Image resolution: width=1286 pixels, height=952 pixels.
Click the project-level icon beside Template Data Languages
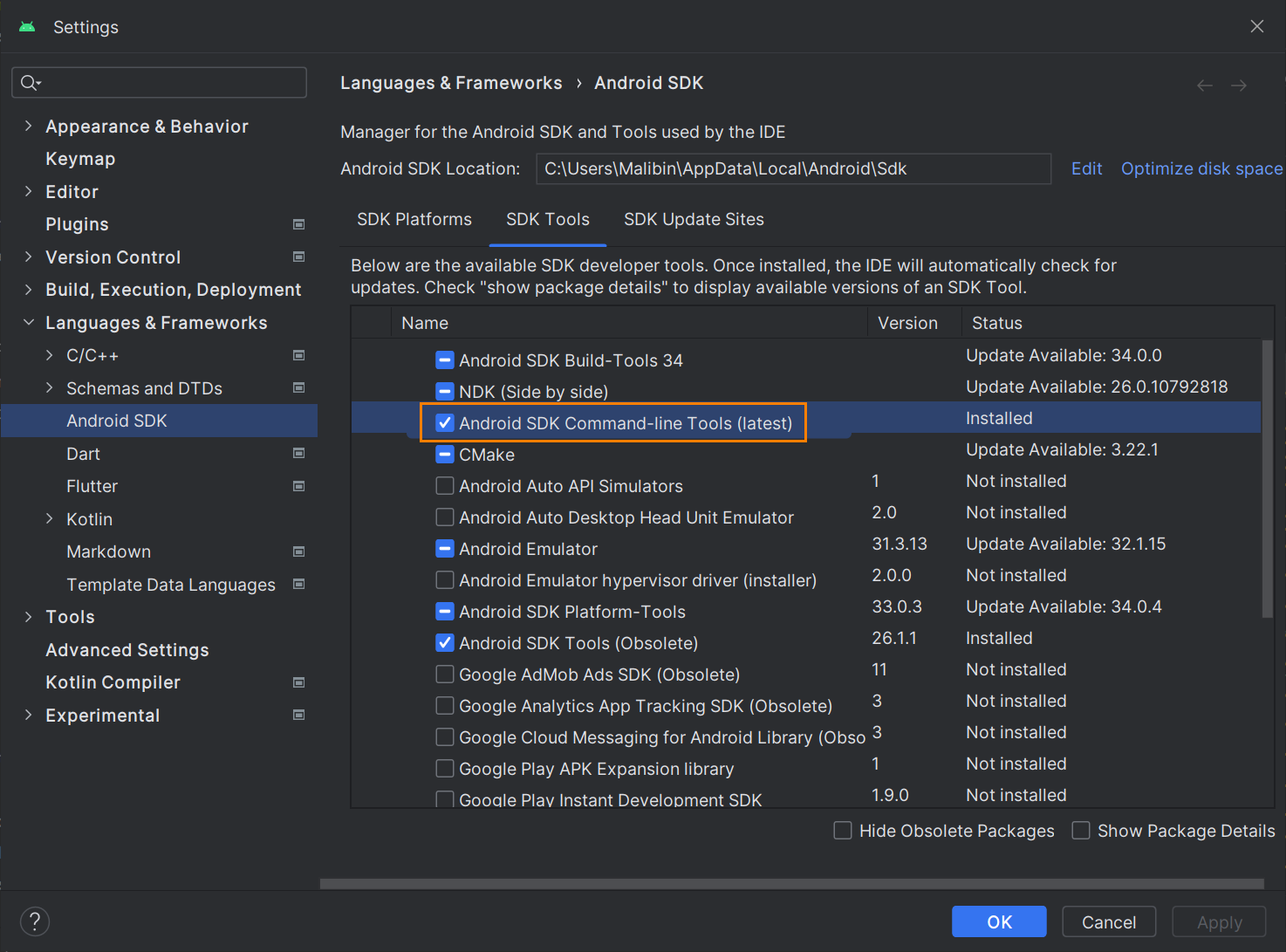point(299,584)
